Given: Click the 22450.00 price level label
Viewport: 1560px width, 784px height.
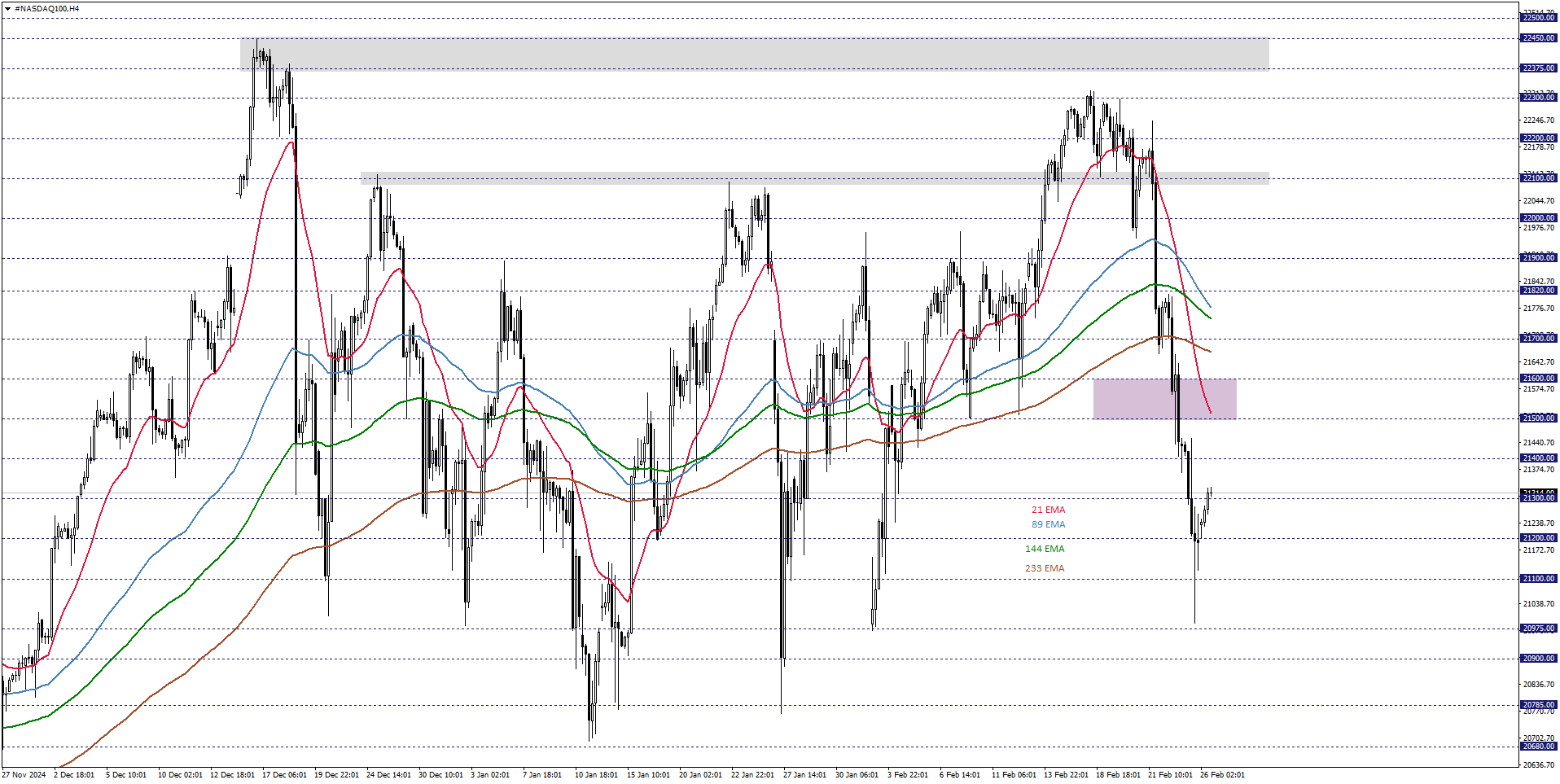Looking at the screenshot, I should [1538, 38].
